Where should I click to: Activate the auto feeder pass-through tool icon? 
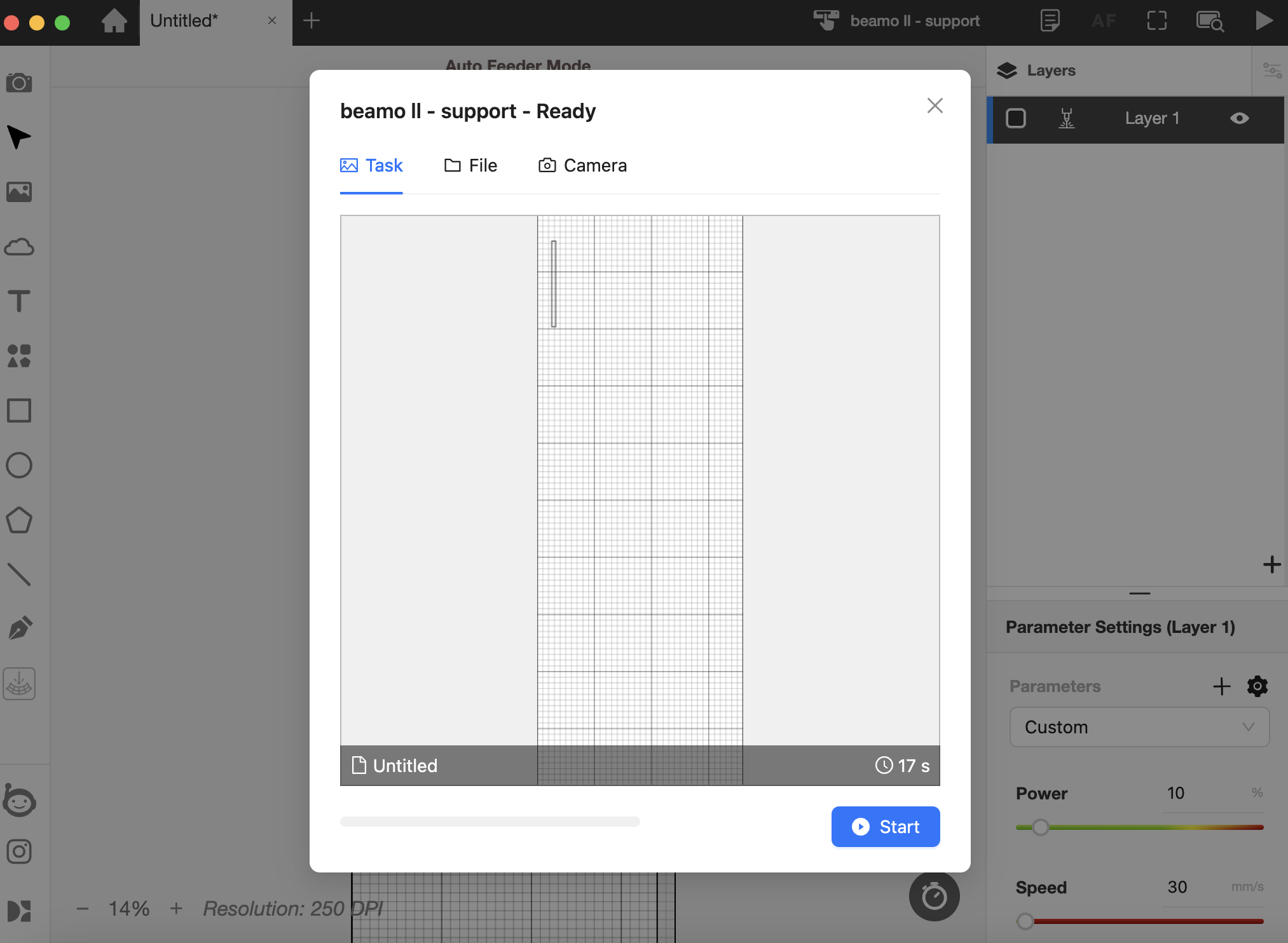19,684
